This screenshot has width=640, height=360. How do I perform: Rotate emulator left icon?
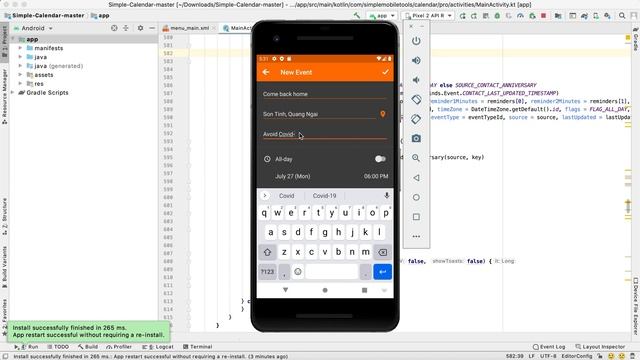pos(416,99)
